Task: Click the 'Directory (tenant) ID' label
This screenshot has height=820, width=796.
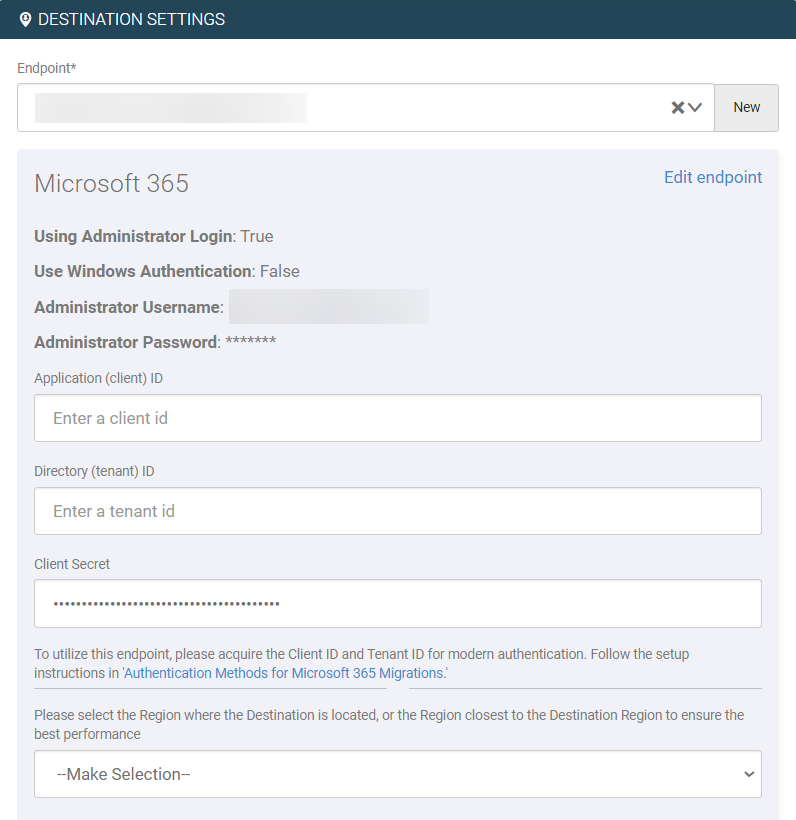Action: 94,471
